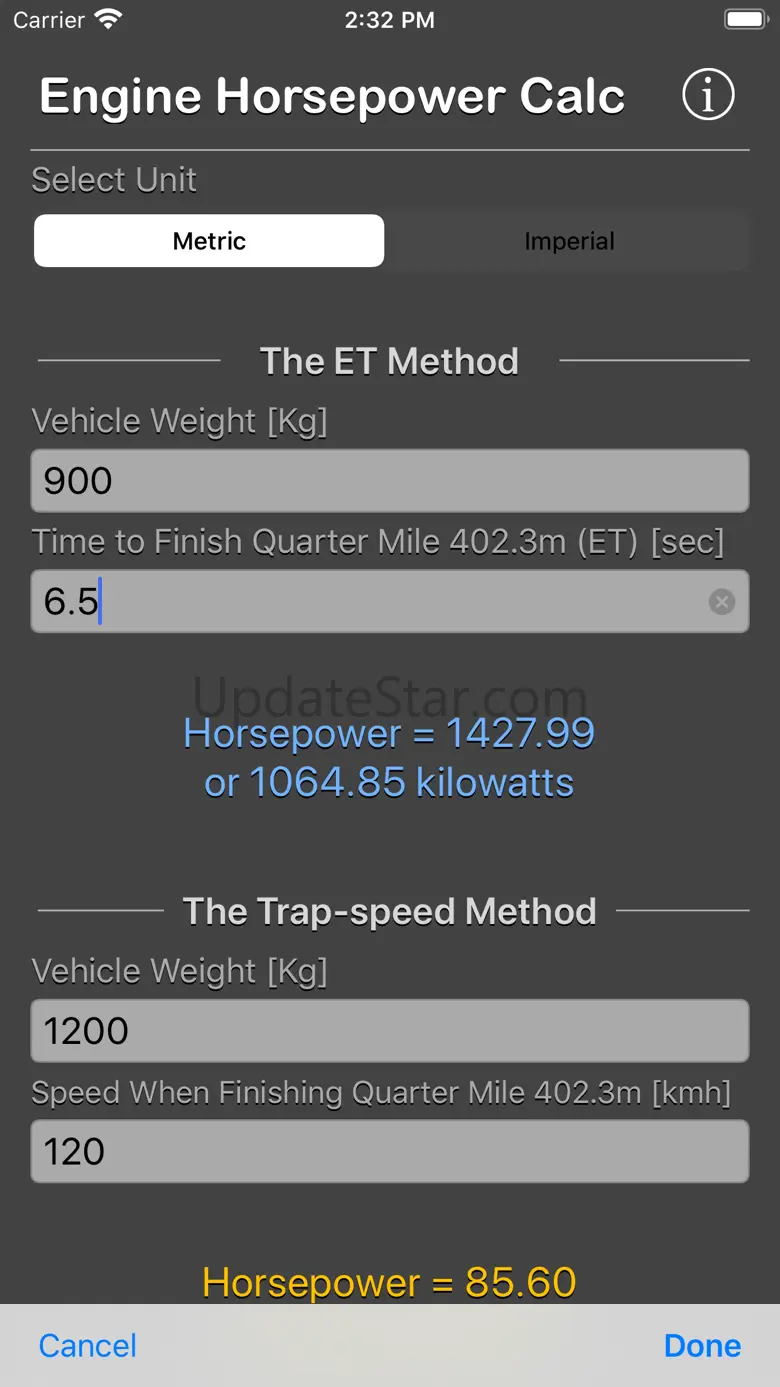Tap the Engine Horsepower Calc title

tap(332, 97)
